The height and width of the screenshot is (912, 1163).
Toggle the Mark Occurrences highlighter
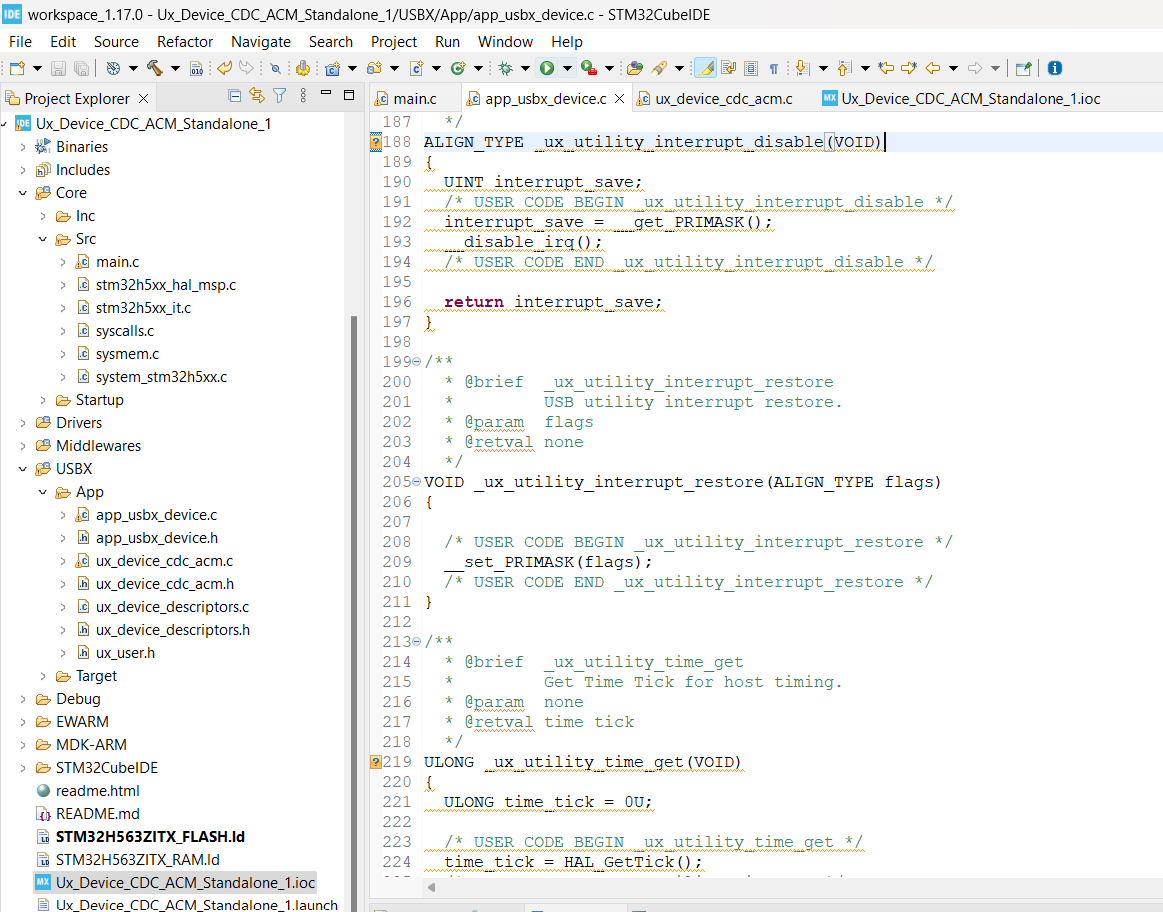click(x=703, y=68)
